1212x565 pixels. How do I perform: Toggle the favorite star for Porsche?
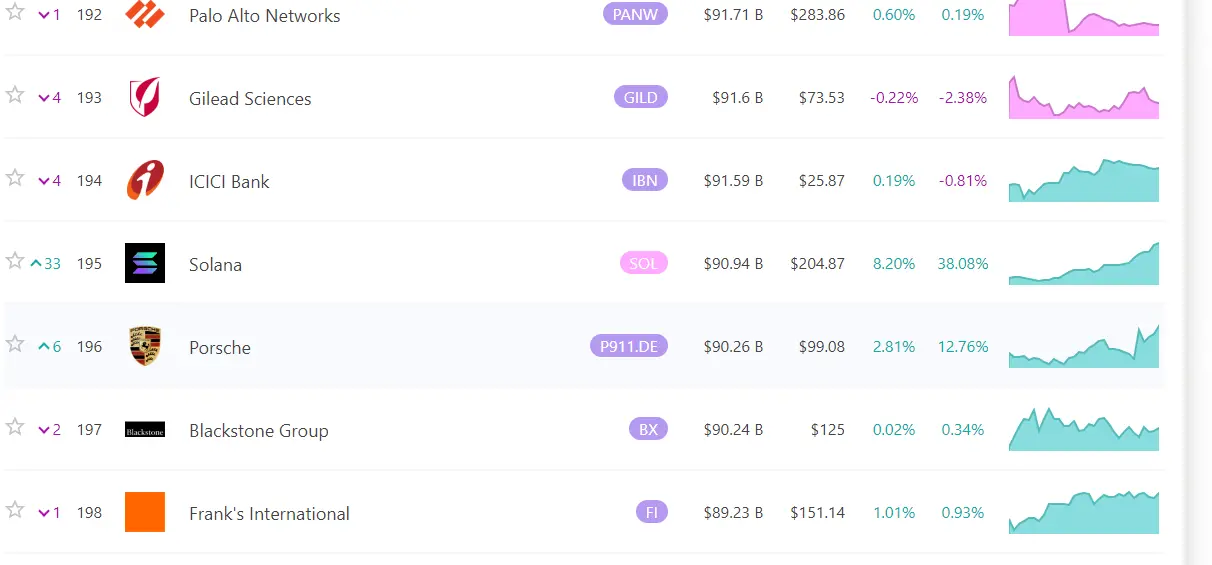[x=15, y=344]
